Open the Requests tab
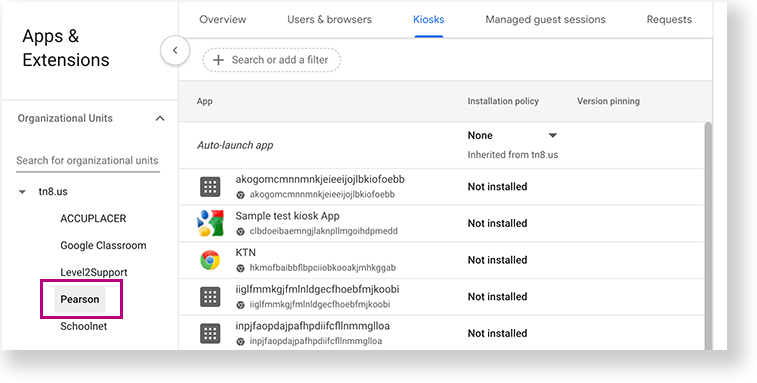The width and height of the screenshot is (757, 383). coord(669,19)
